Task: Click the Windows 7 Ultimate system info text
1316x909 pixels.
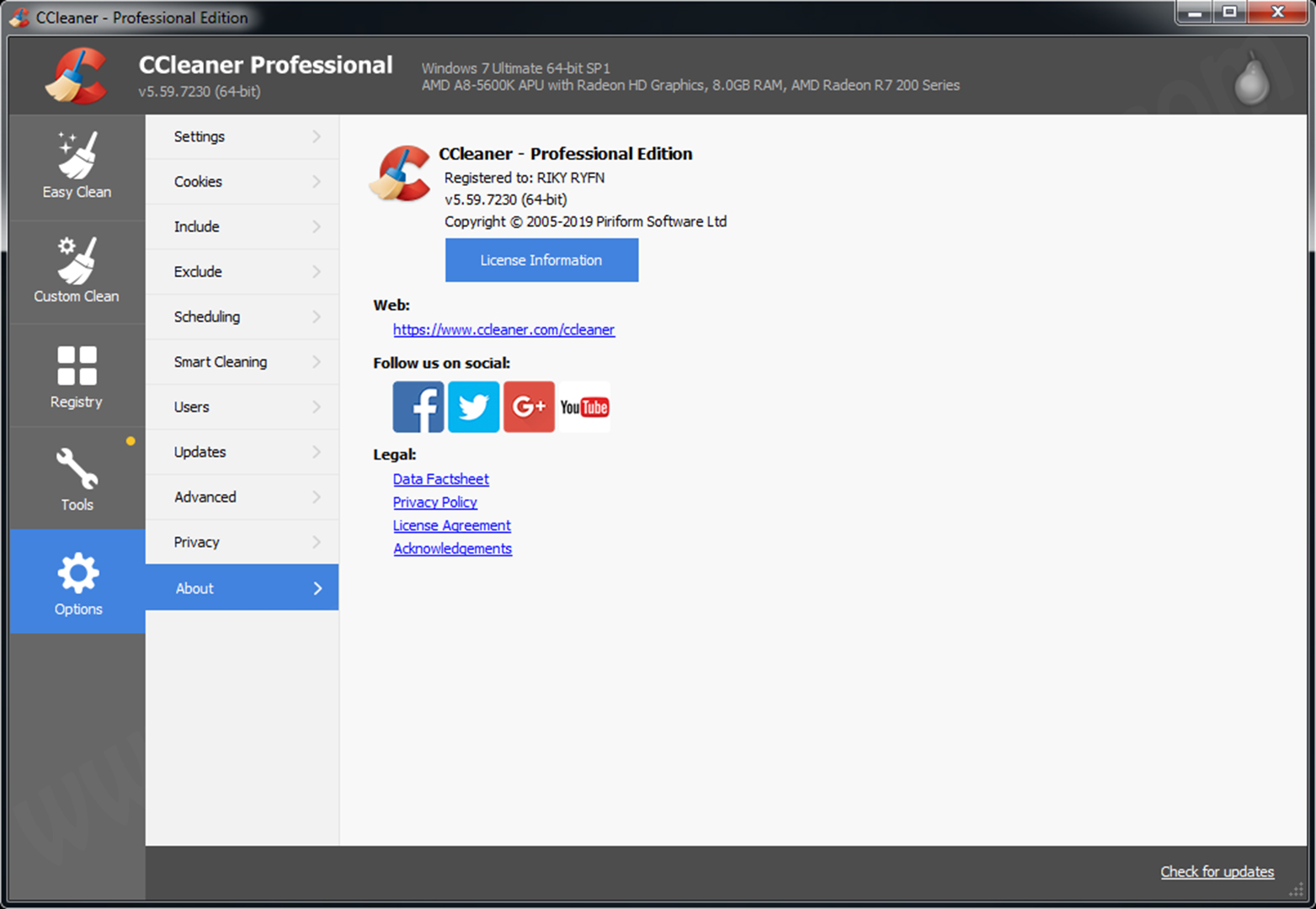Action: pyautogui.click(x=515, y=68)
